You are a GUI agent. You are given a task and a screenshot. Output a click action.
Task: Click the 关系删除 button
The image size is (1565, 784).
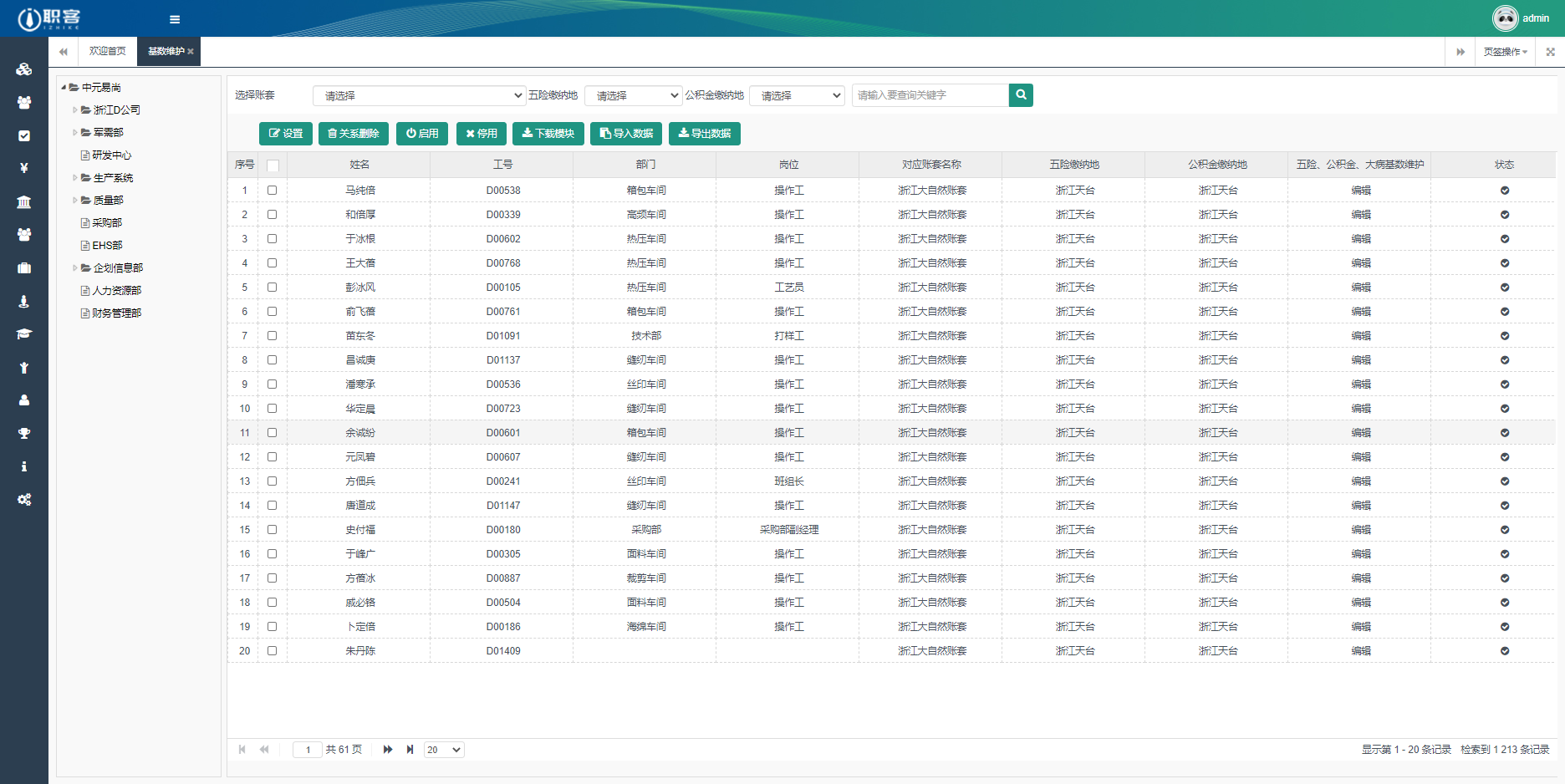353,134
